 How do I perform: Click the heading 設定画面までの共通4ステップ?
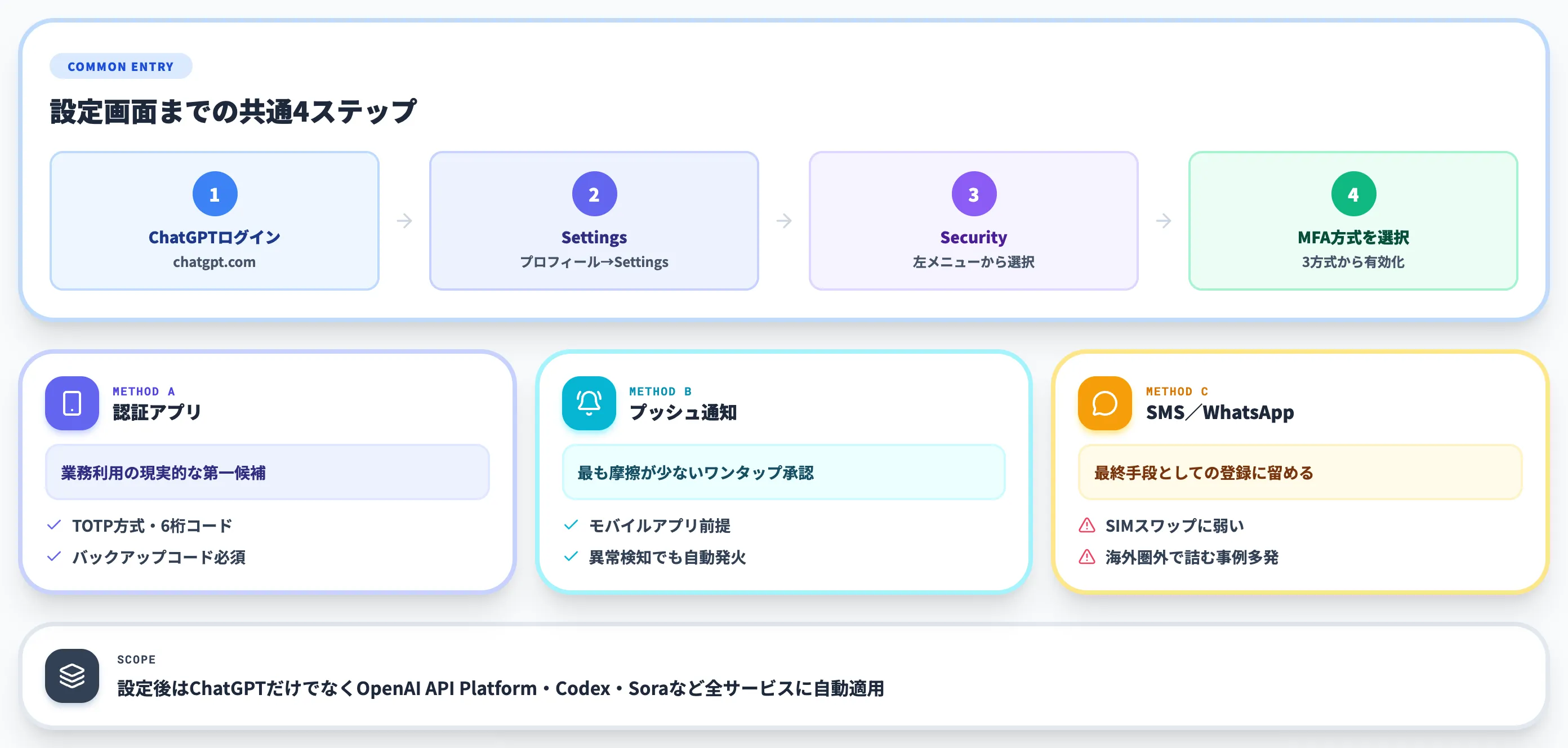(x=233, y=112)
